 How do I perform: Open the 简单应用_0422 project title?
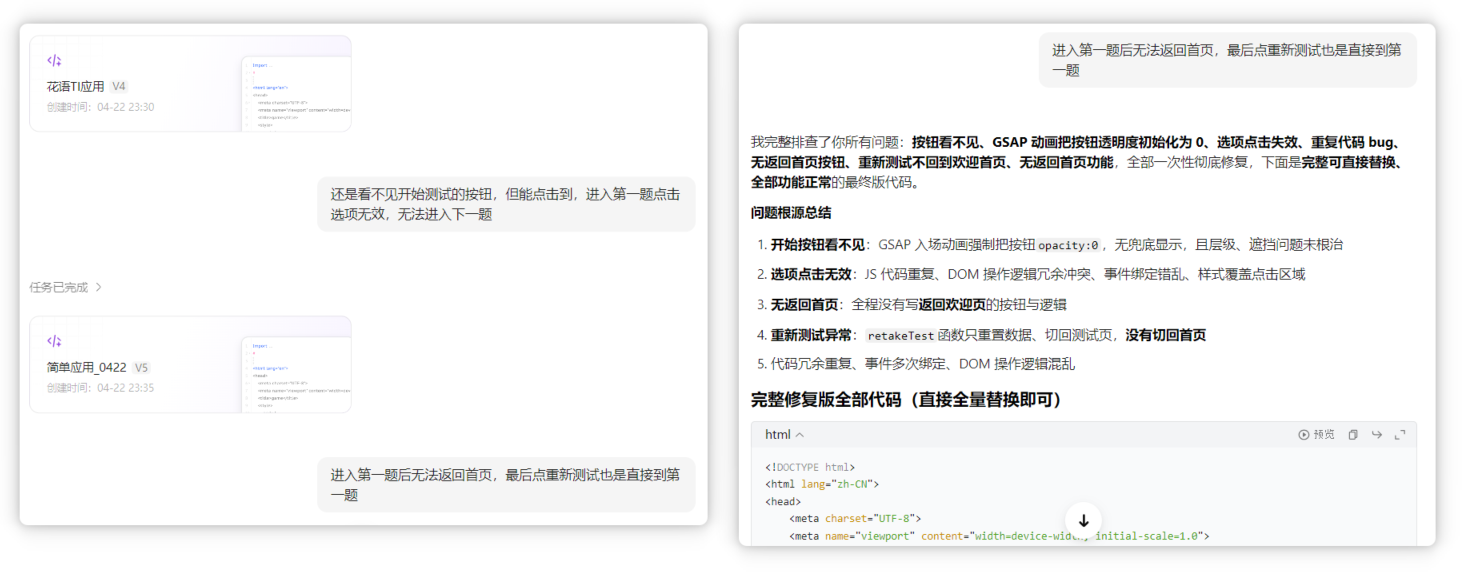point(86,367)
